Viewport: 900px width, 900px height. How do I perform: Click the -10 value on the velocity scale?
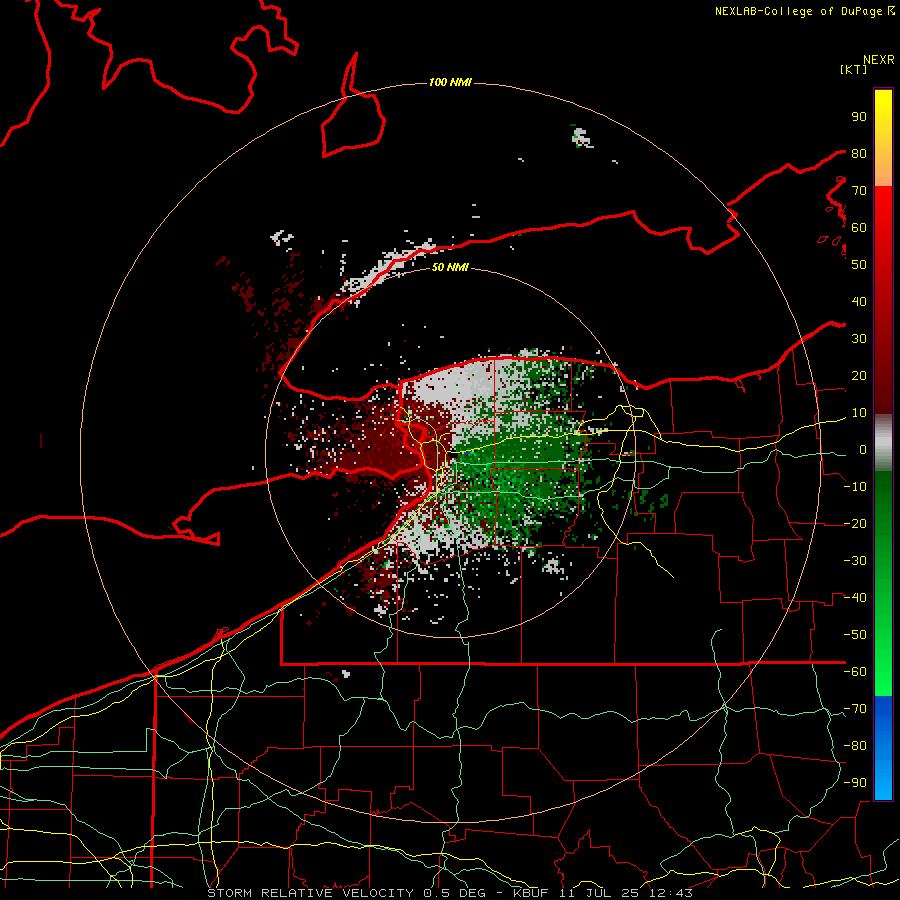855,487
